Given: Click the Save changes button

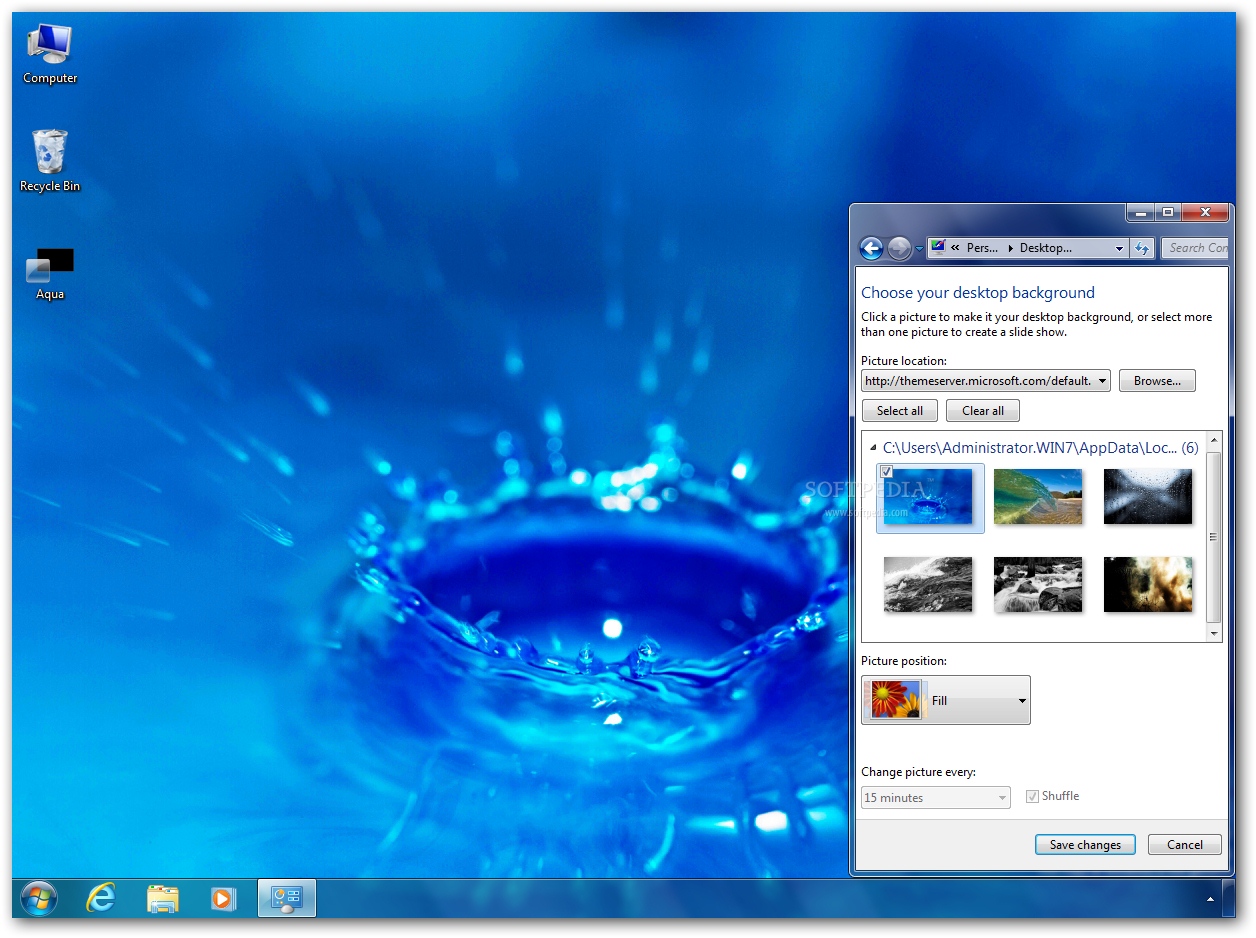Looking at the screenshot, I should (x=1085, y=845).
